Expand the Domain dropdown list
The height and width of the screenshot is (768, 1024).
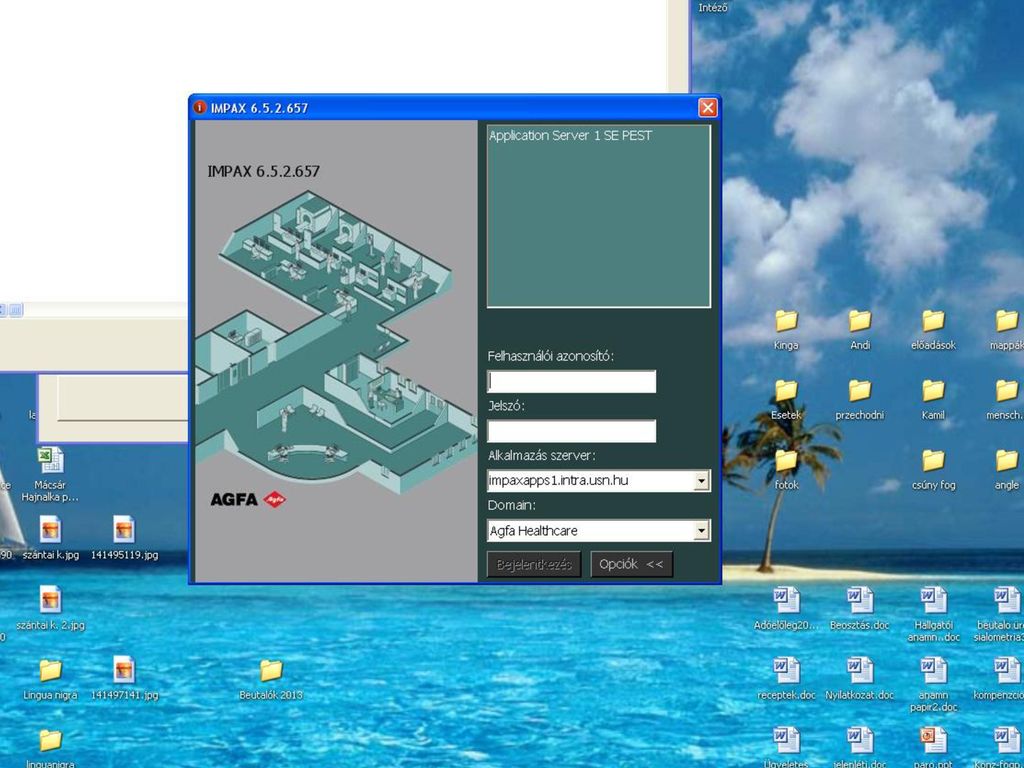701,530
